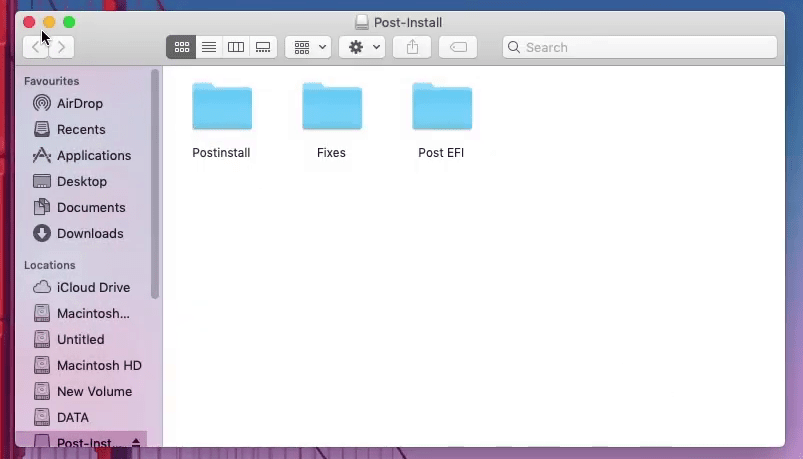Switch to list view
Image resolution: width=803 pixels, height=459 pixels.
(x=209, y=47)
